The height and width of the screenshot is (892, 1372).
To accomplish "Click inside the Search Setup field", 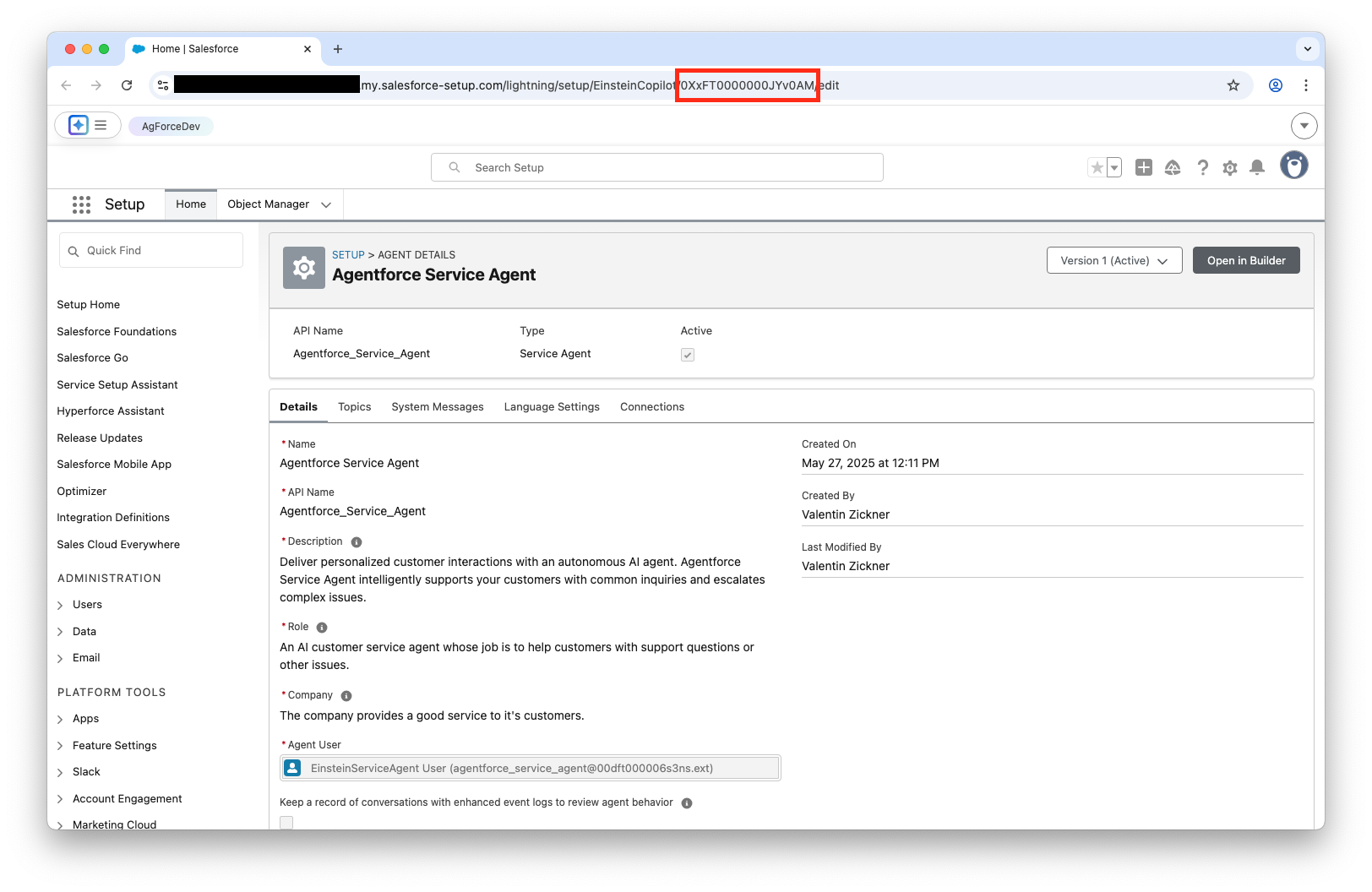I will point(656,167).
